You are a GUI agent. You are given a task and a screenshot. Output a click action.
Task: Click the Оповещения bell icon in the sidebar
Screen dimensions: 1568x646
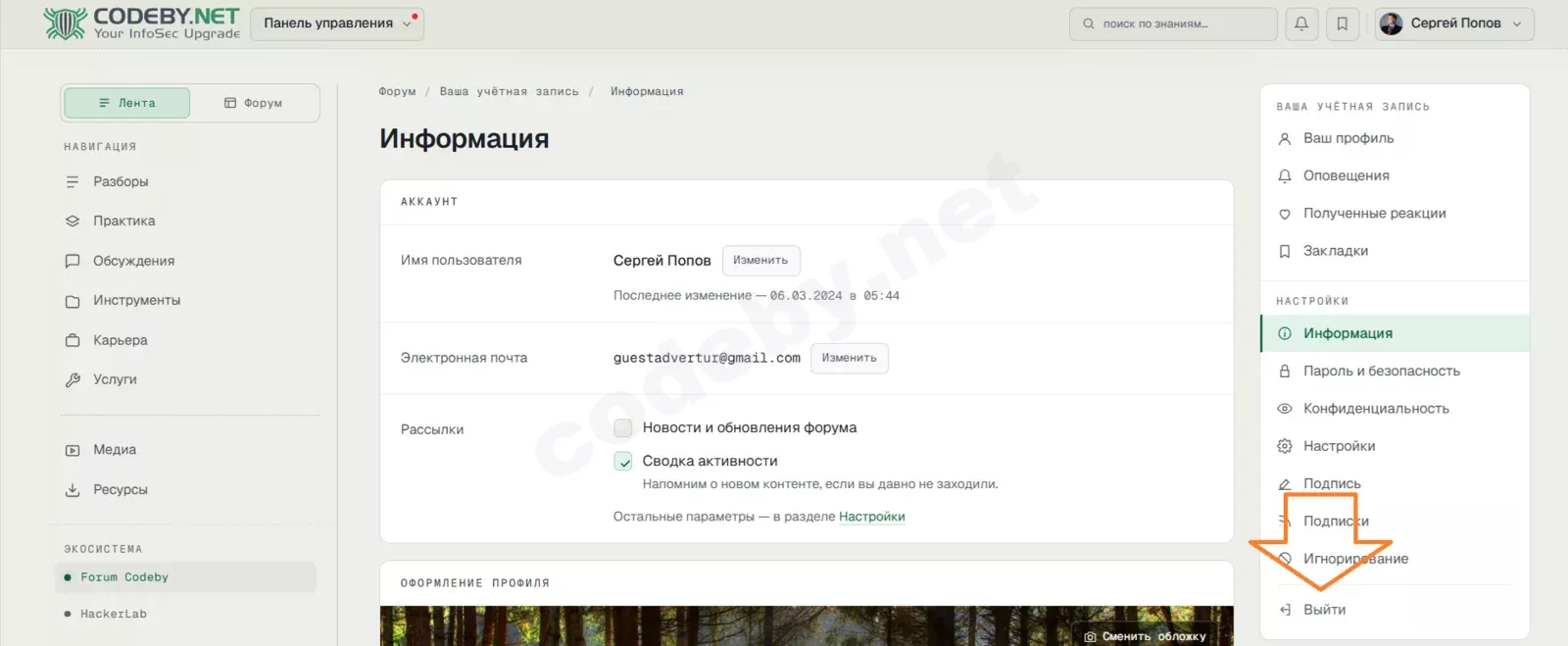click(1285, 176)
